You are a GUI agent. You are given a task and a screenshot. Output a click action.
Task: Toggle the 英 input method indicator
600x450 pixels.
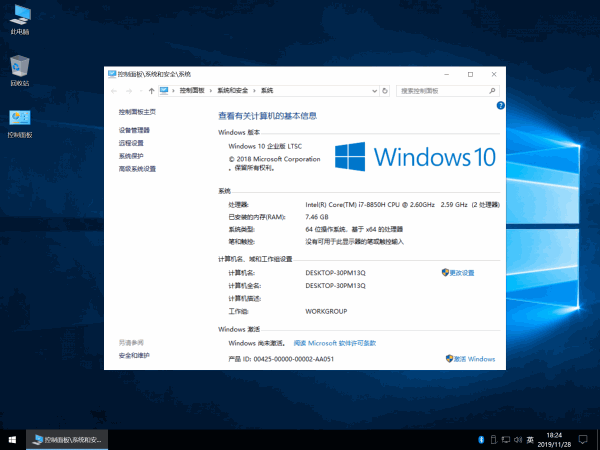[x=530, y=440]
